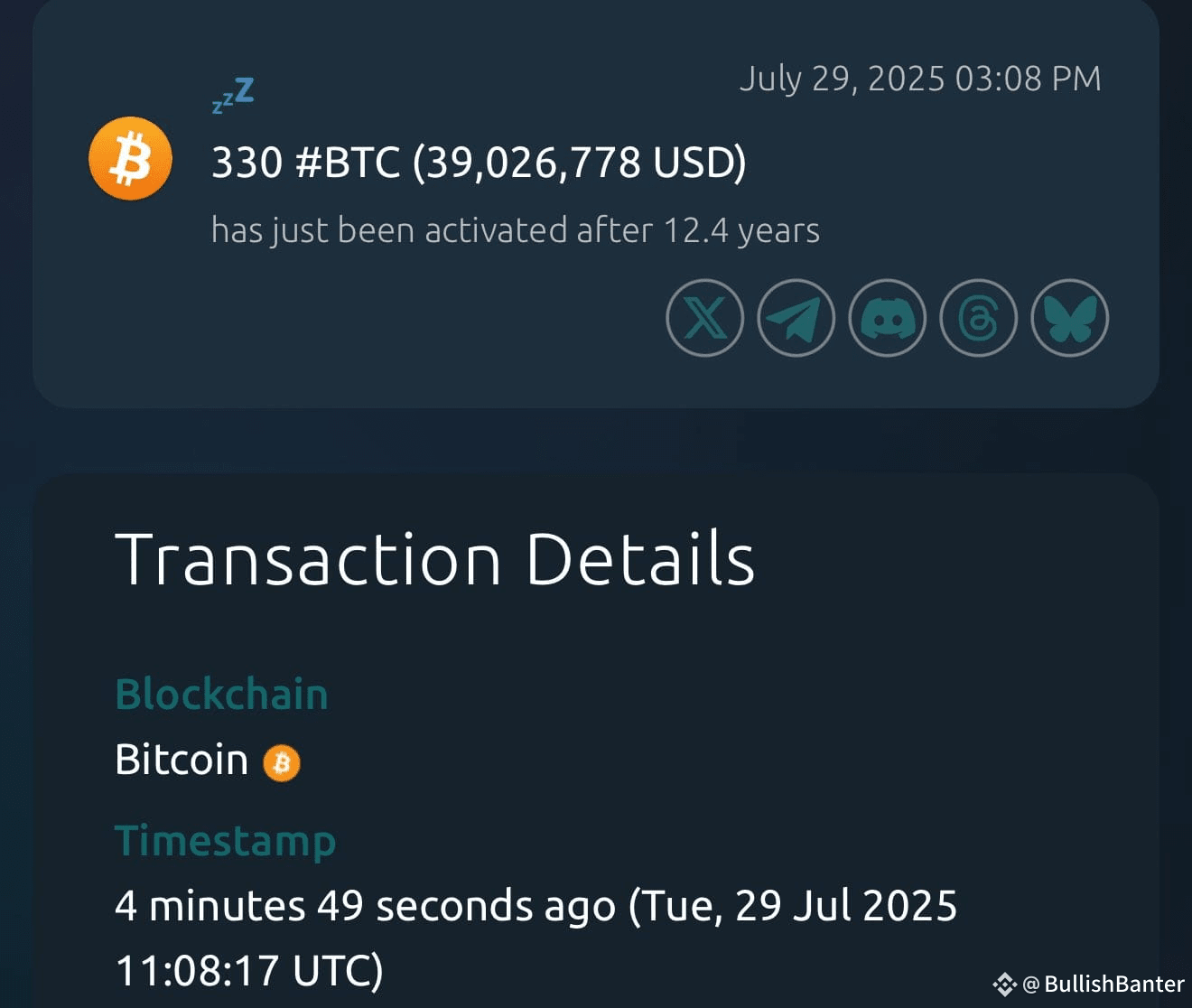Viewport: 1192px width, 1008px height.
Task: Click the orange Bitcoin logo beside 330 #BTC
Action: (130, 157)
